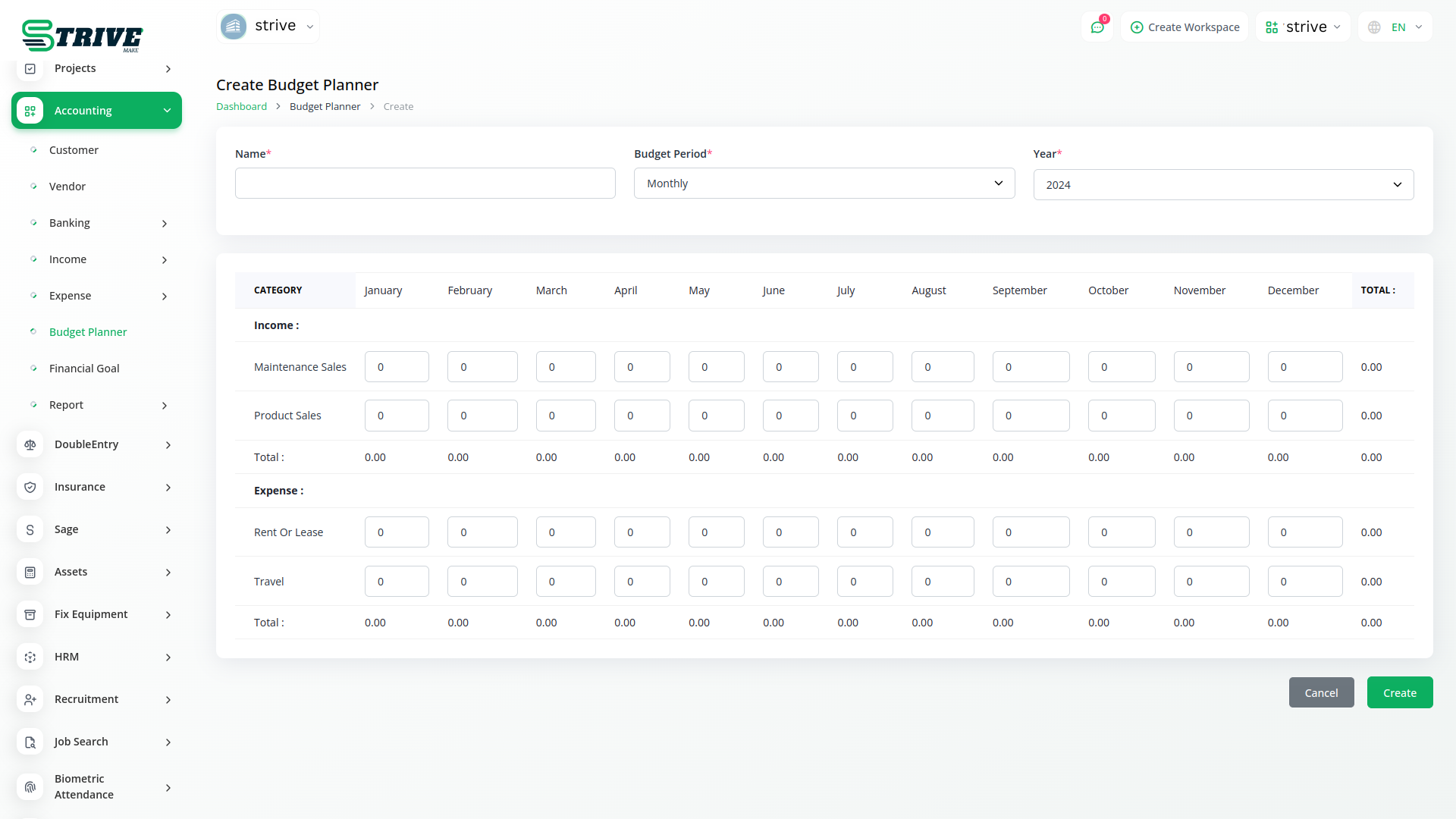
Task: Click the Fix Equipment icon
Action: (x=30, y=614)
